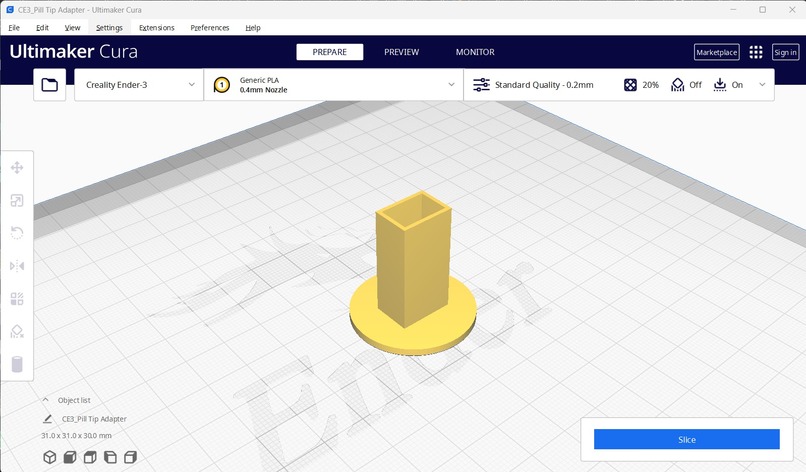Screen dimensions: 806x472
Task: Switch to the PREVIEW stage
Action: coord(401,52)
